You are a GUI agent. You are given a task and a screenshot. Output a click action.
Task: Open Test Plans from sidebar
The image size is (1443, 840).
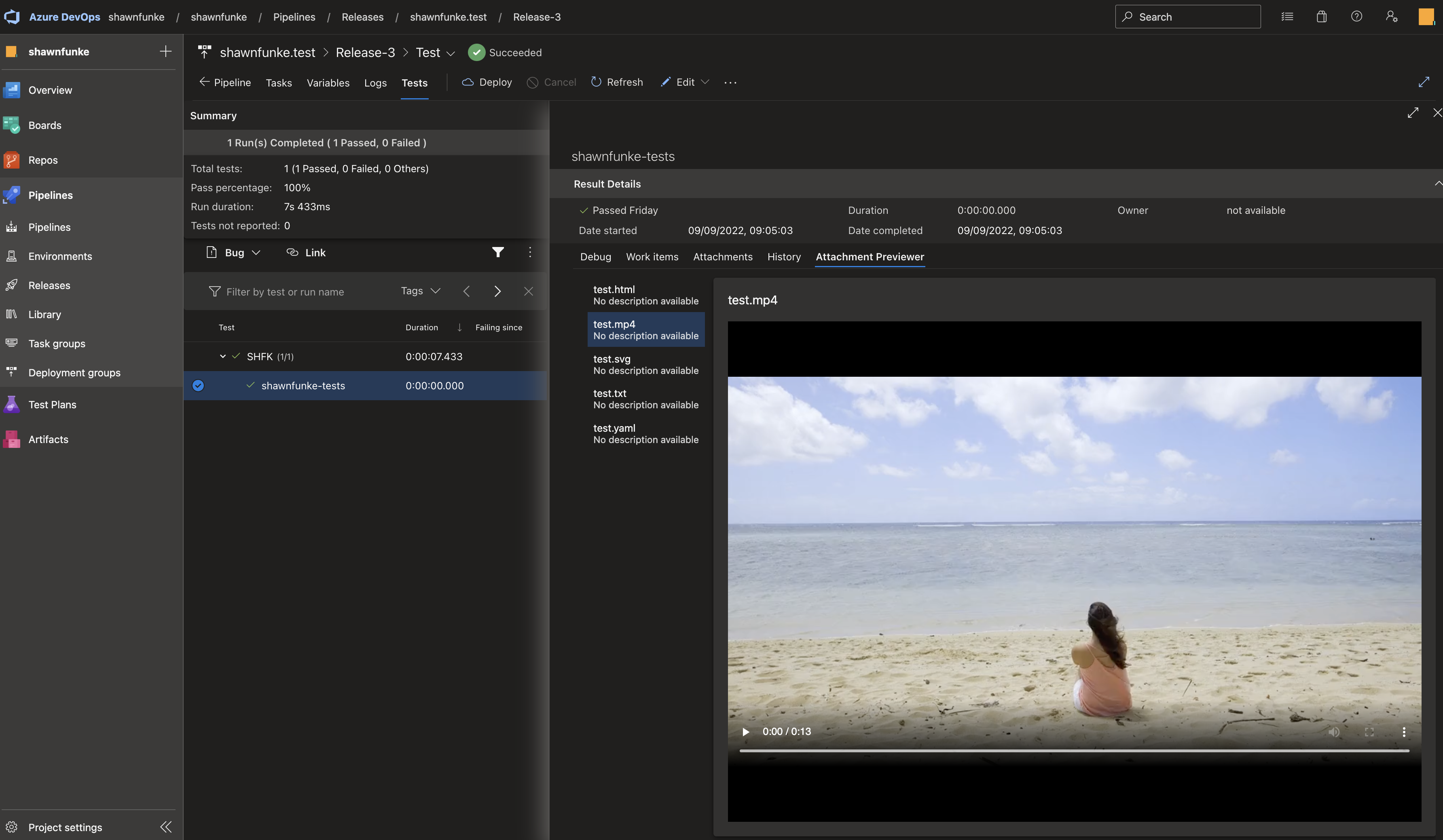tap(51, 405)
